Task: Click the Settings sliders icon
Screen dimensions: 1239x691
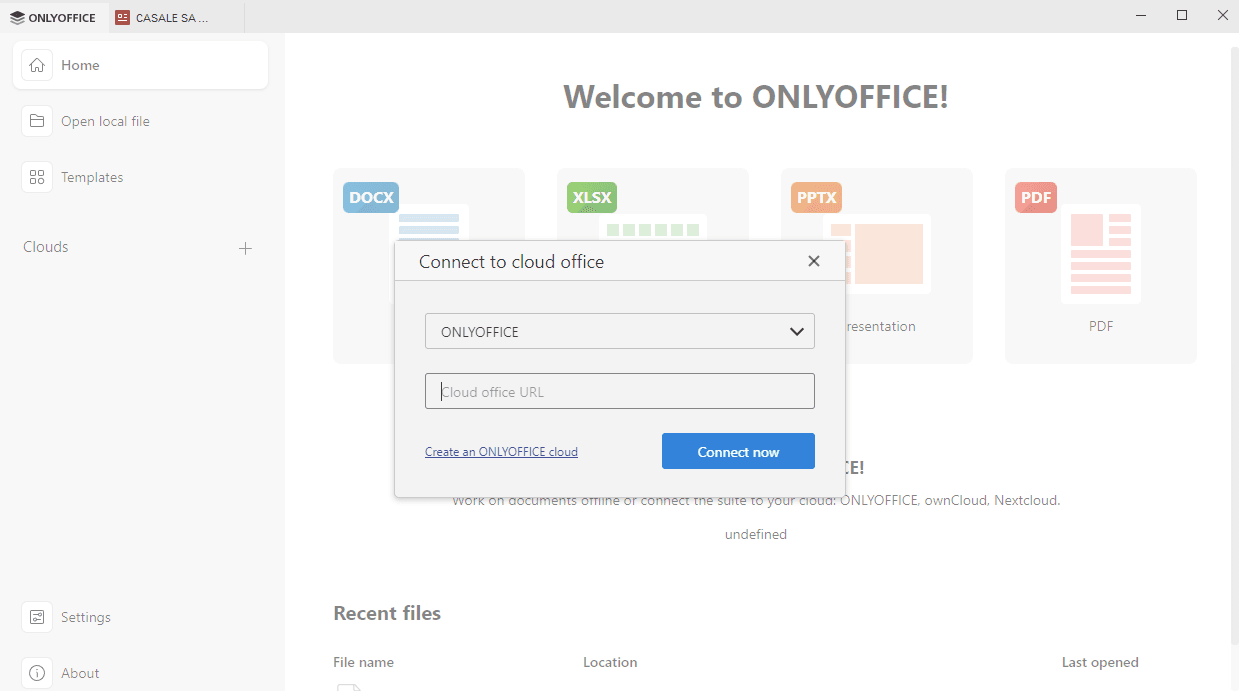Action: [x=37, y=617]
